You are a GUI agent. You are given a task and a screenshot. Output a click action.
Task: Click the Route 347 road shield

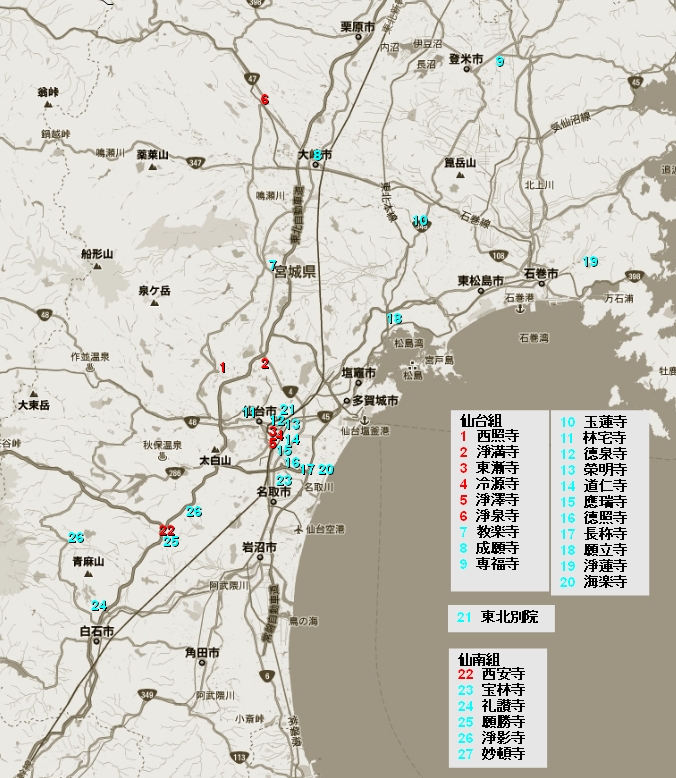(x=195, y=162)
